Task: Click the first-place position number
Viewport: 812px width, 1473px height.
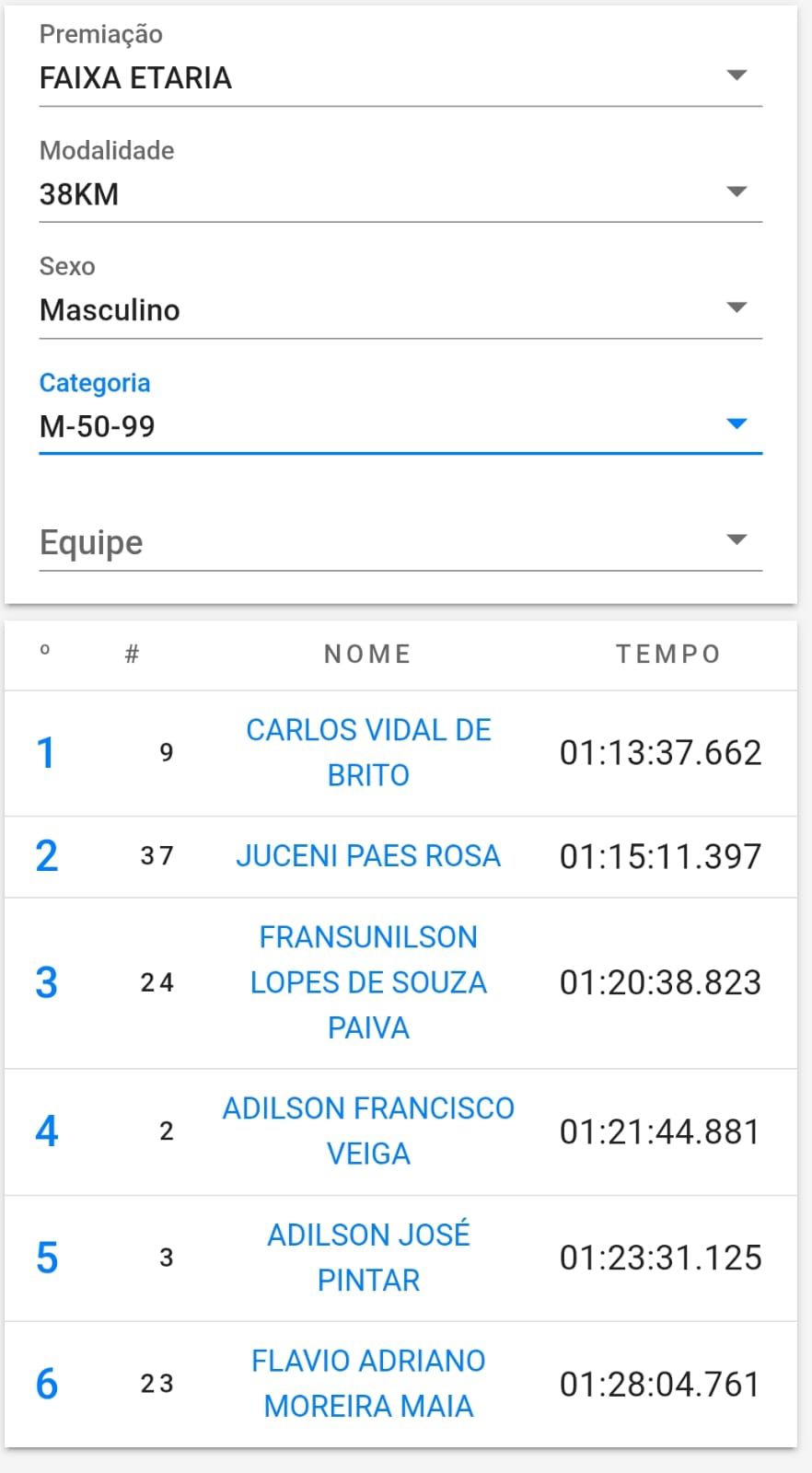Action: [x=46, y=753]
